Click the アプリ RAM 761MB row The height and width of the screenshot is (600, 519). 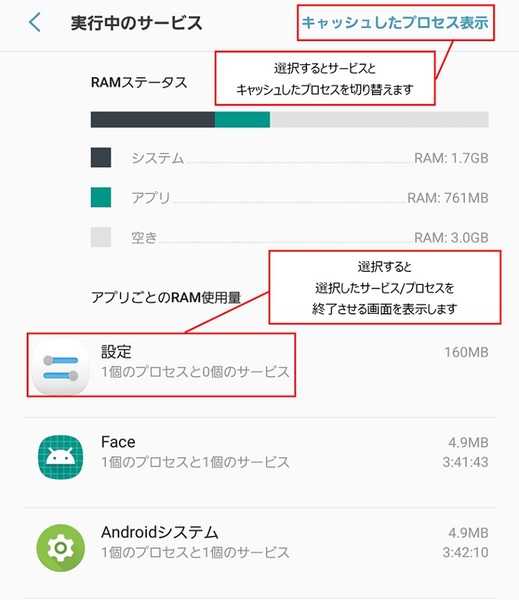point(289,197)
